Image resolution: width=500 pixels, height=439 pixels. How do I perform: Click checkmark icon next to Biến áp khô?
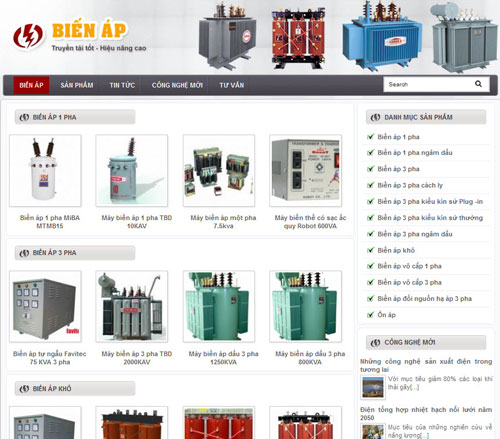(370, 250)
